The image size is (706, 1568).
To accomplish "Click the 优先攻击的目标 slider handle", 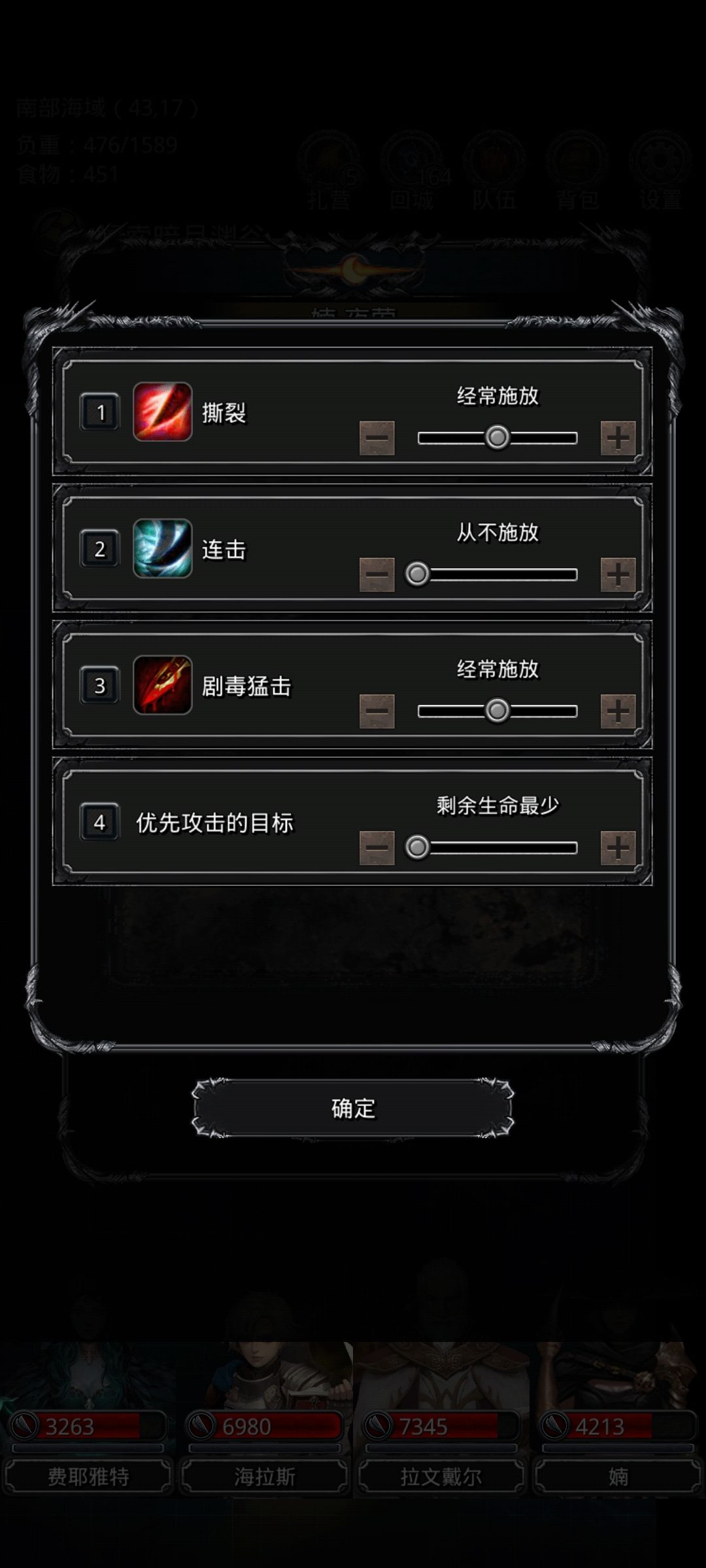I will [418, 847].
